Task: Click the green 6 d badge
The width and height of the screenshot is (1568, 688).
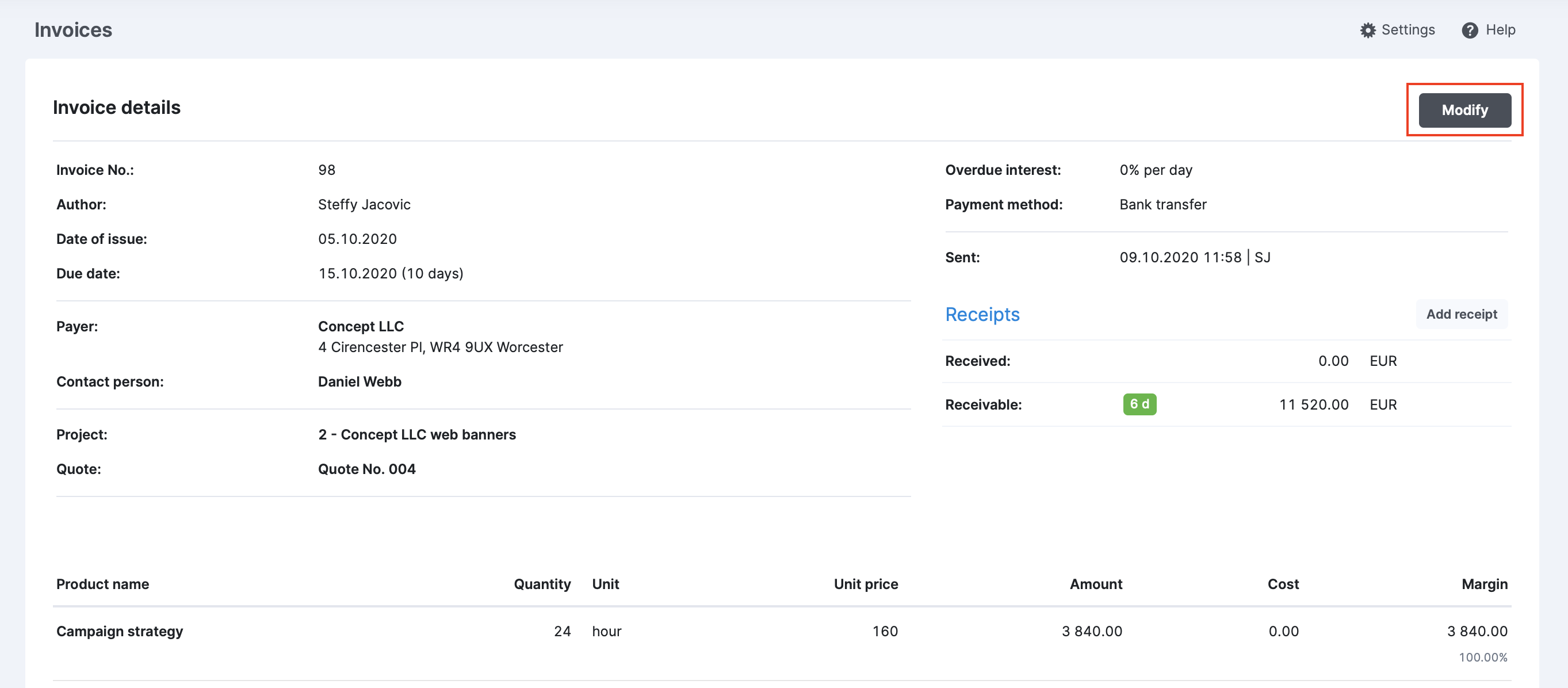Action: 1139,404
